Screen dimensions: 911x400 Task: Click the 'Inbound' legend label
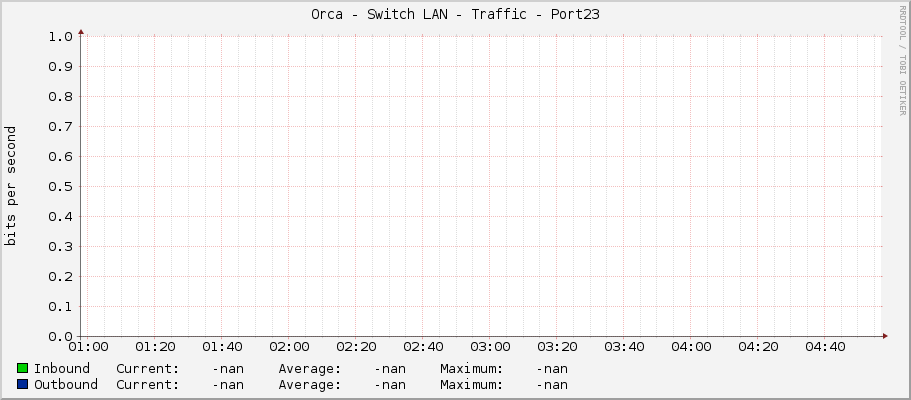pyautogui.click(x=62, y=369)
